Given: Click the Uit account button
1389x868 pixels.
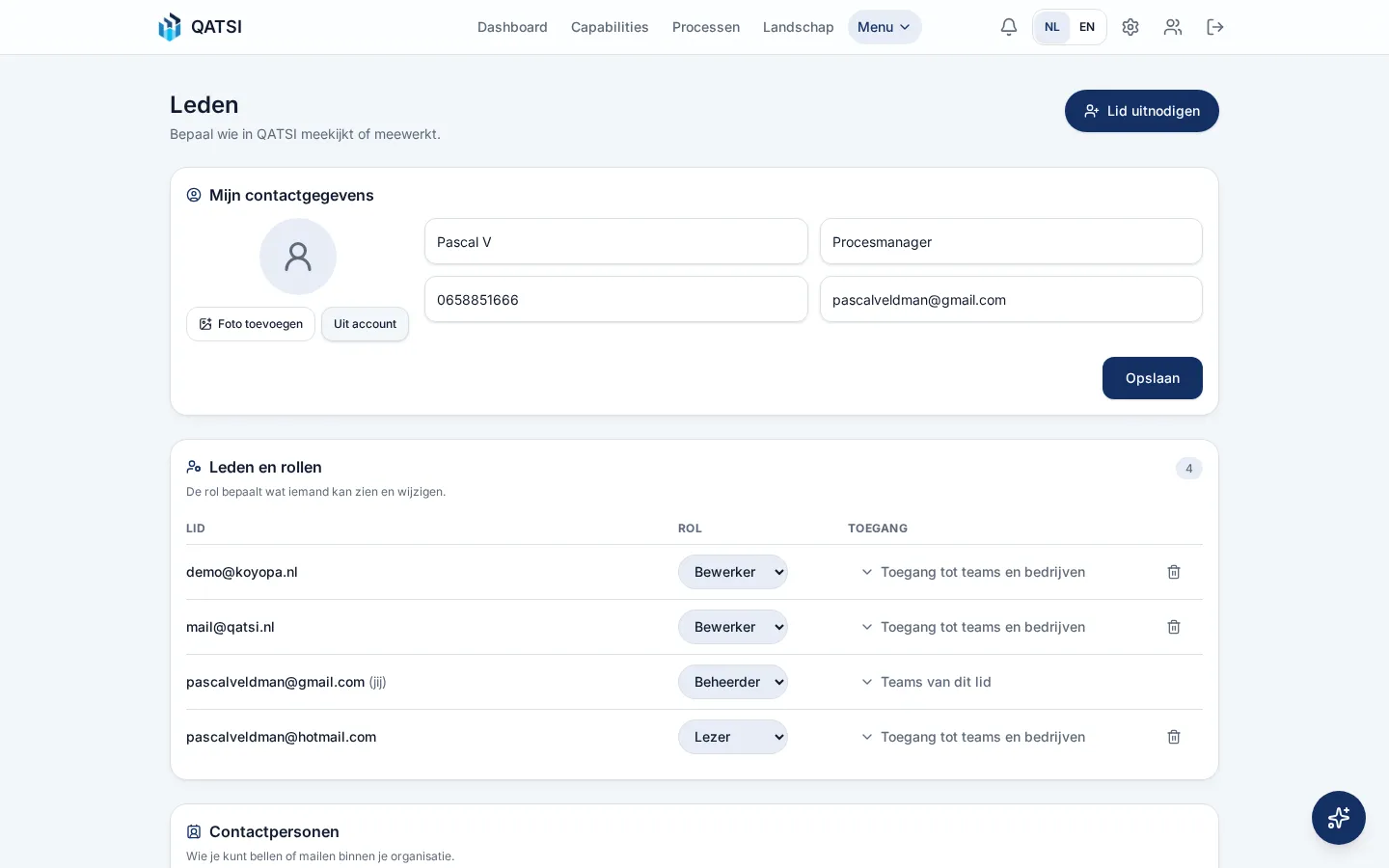Looking at the screenshot, I should point(365,324).
